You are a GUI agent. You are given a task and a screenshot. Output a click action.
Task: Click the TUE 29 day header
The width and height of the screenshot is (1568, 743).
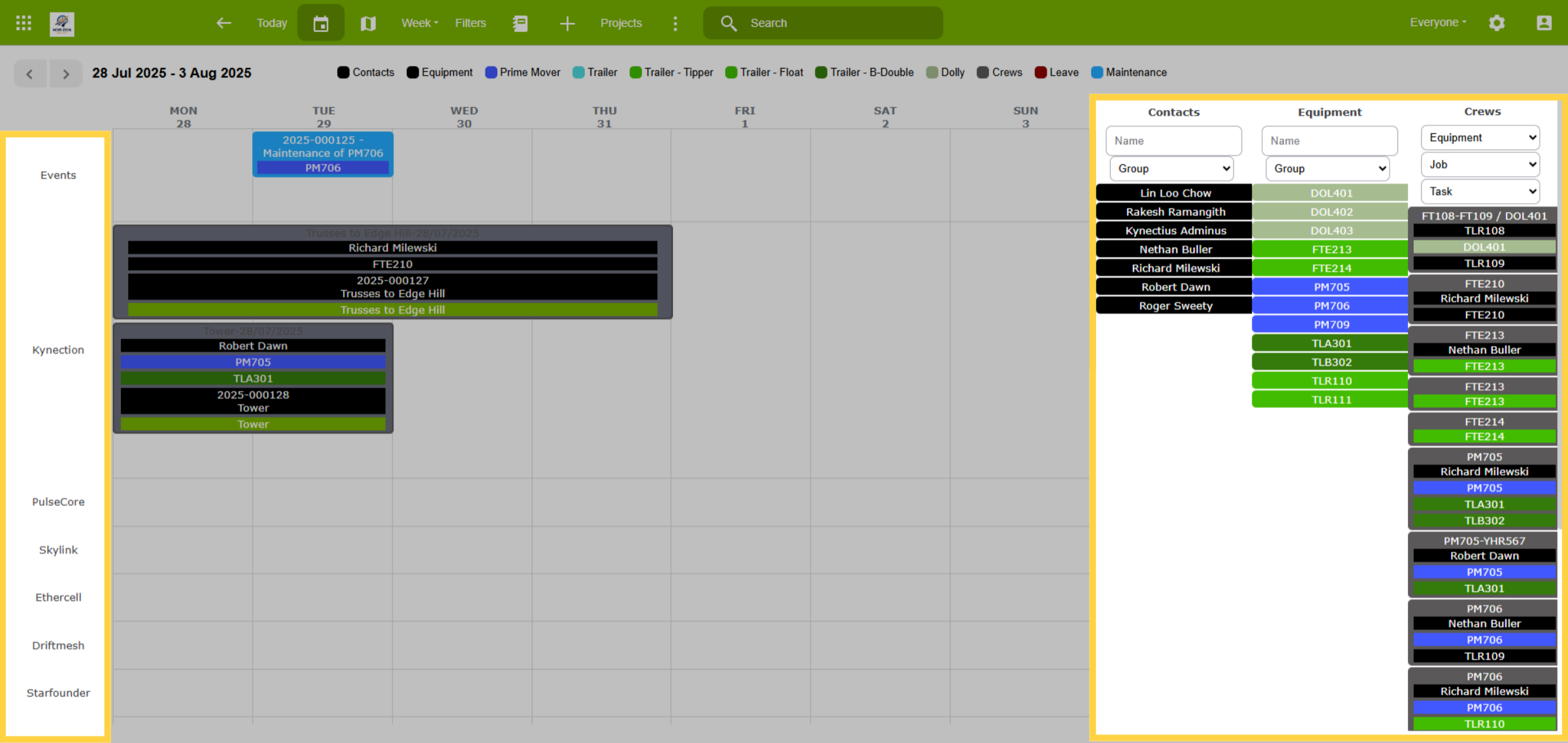coord(323,117)
